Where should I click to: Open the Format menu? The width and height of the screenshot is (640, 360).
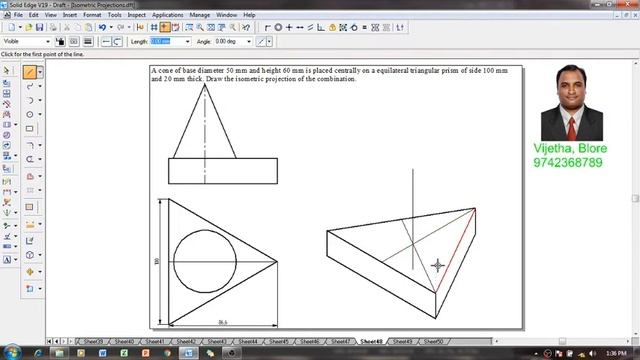(92, 15)
